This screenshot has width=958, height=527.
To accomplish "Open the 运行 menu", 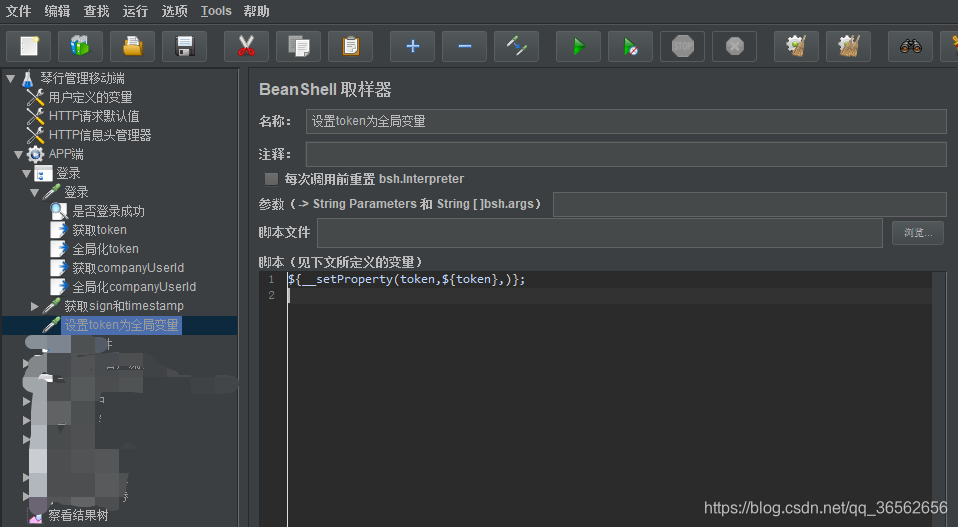I will pos(135,11).
